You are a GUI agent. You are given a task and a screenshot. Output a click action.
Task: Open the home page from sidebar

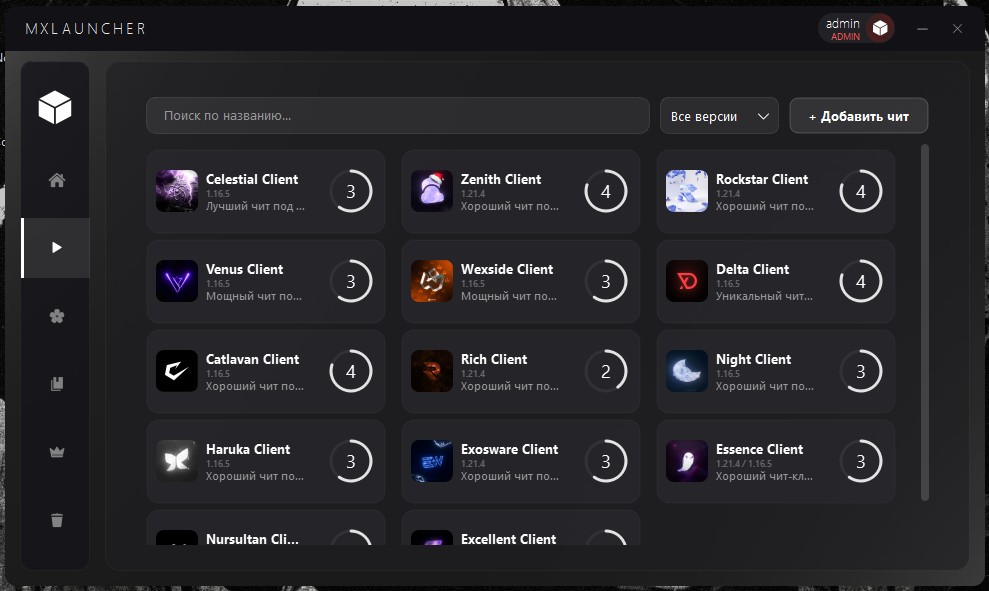pyautogui.click(x=56, y=181)
